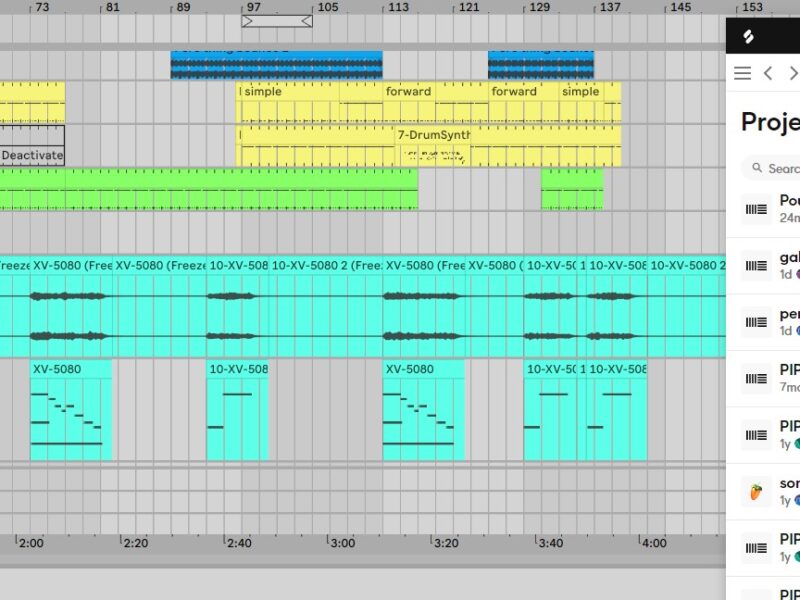Image resolution: width=800 pixels, height=600 pixels.
Task: Select the 7-DrumSynth clip header
Action: coord(433,135)
